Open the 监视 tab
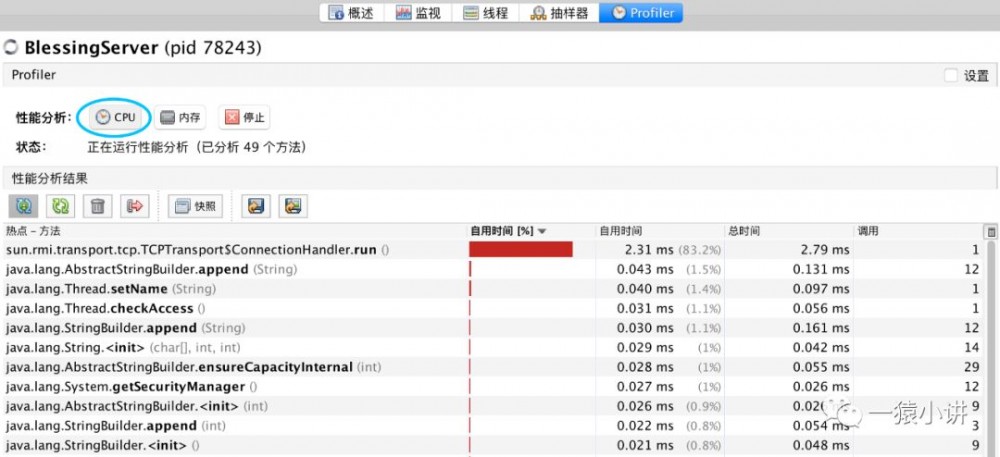This screenshot has height=457, width=1000. (x=418, y=12)
